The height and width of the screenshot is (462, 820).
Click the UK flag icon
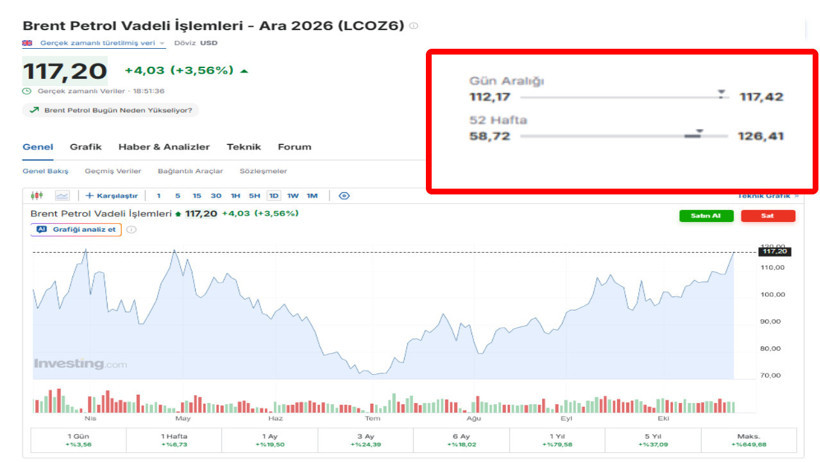(27, 43)
